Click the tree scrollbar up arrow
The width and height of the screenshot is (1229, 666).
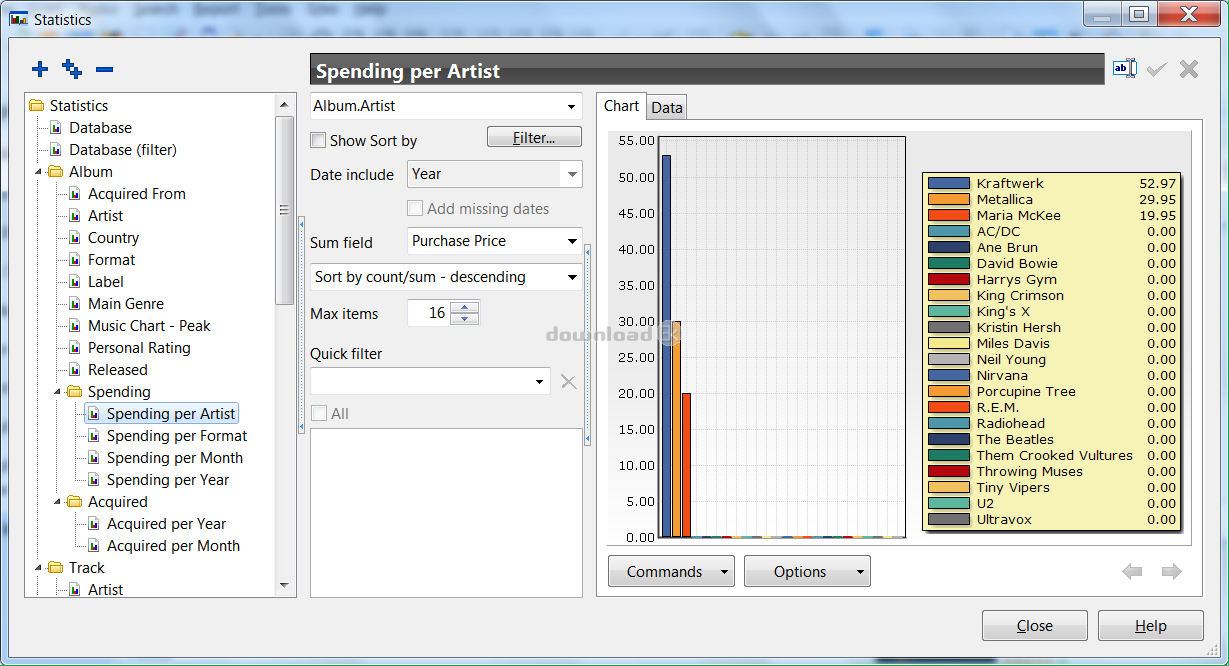coord(284,104)
